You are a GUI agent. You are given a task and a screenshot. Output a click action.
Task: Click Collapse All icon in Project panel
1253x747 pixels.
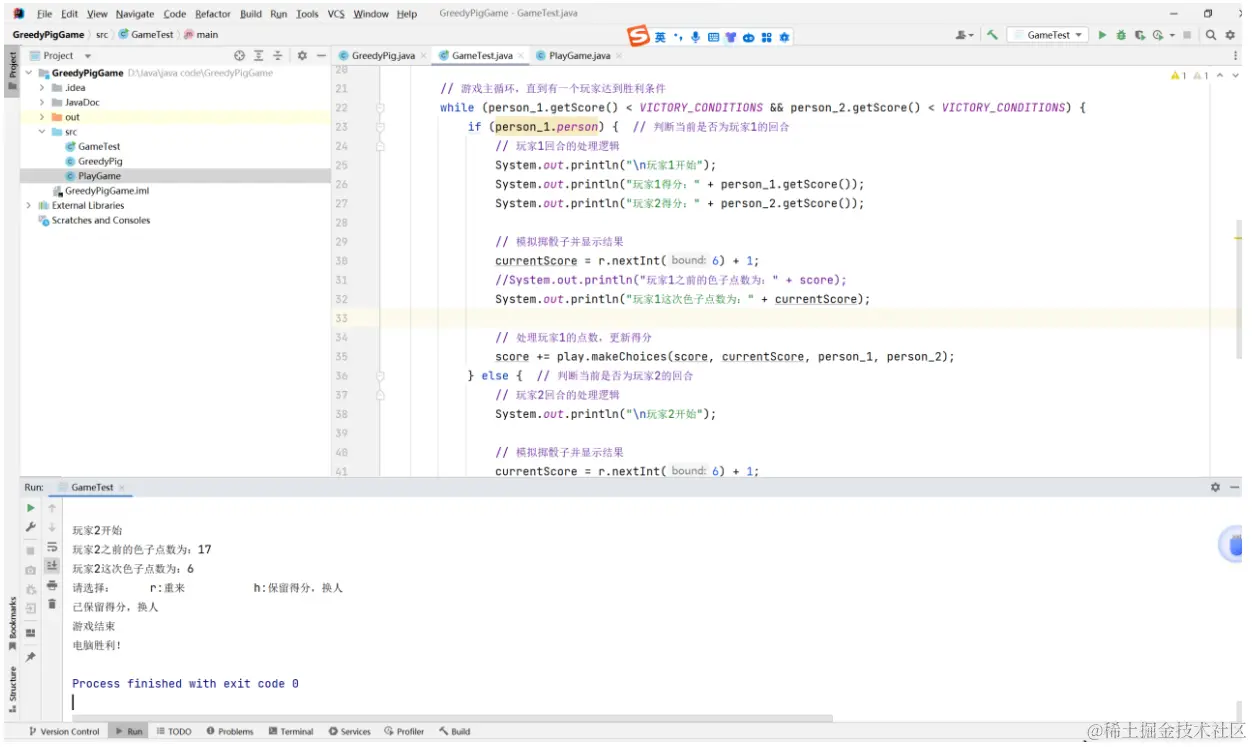278,56
